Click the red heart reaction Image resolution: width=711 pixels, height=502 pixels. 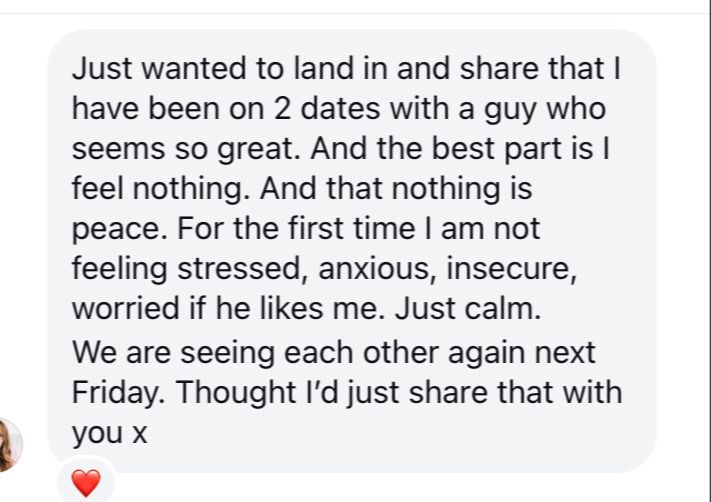coord(87,483)
